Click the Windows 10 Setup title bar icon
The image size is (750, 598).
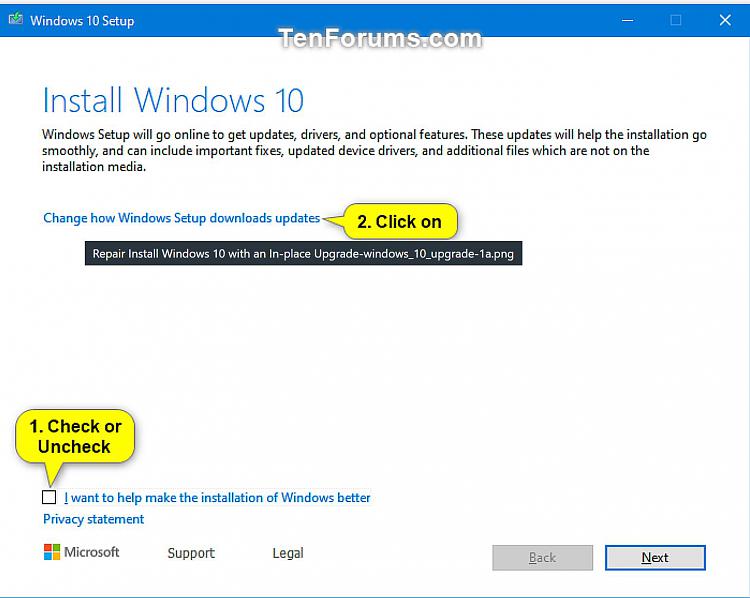(16, 19)
